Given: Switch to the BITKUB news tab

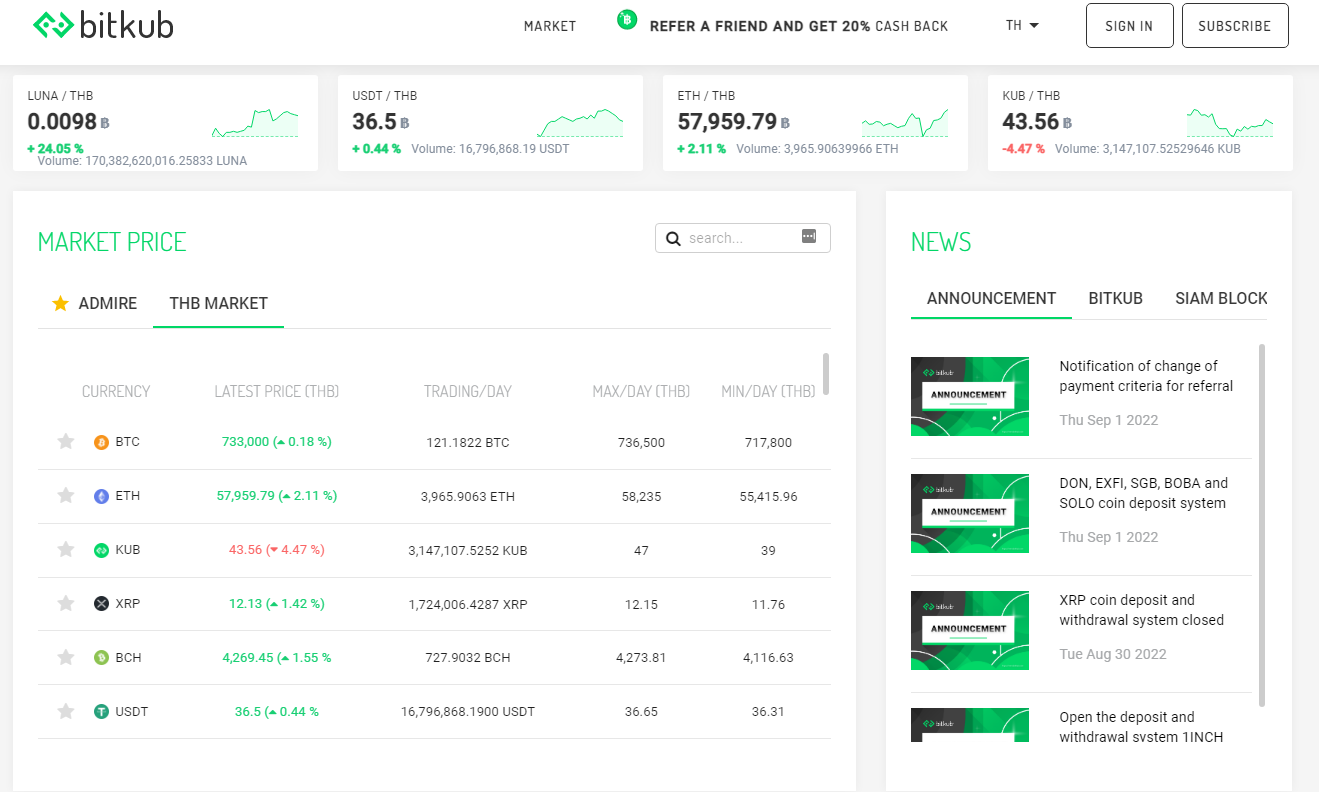Looking at the screenshot, I should click(1115, 298).
